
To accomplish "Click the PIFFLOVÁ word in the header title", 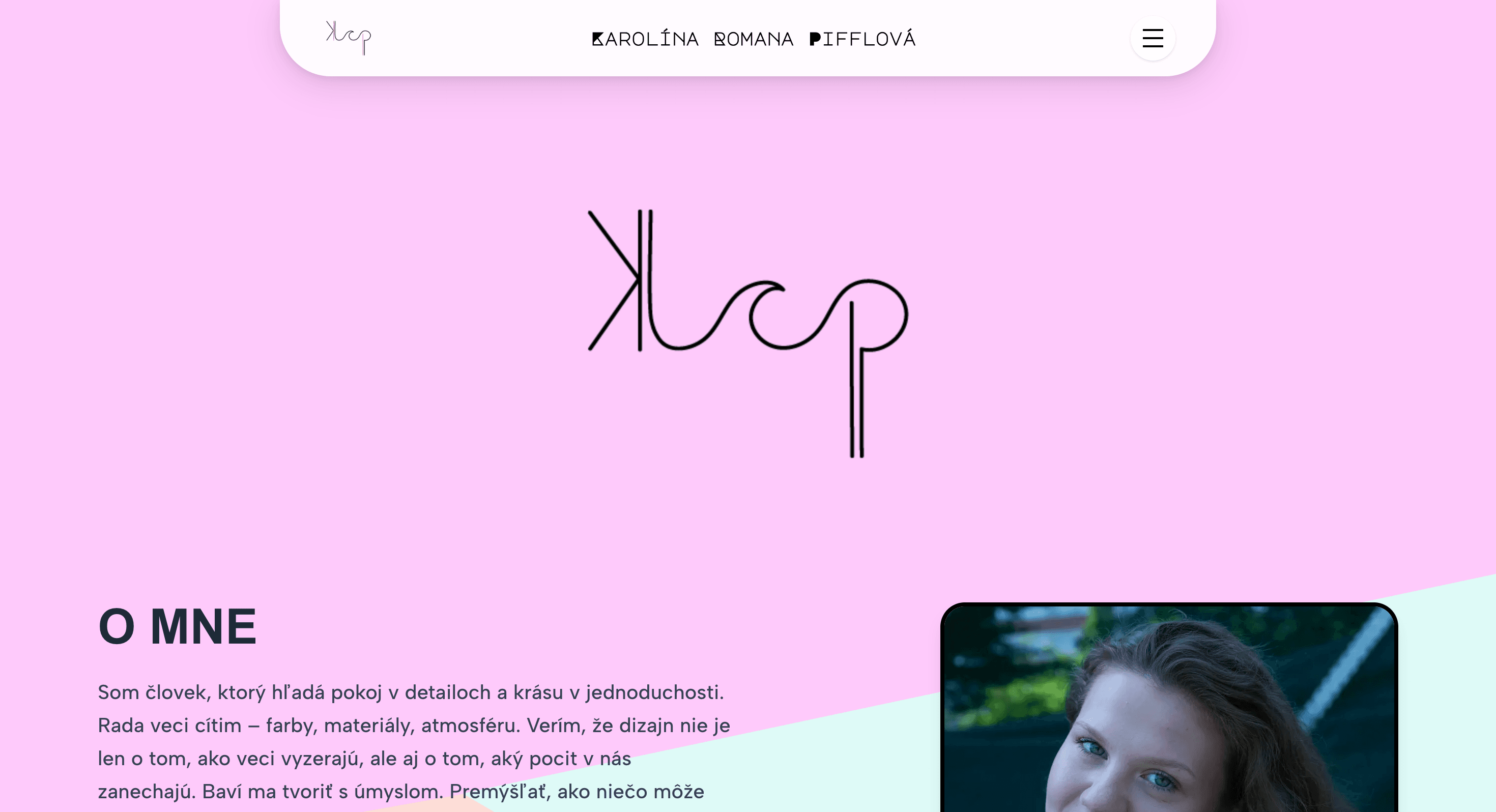I will (862, 38).
